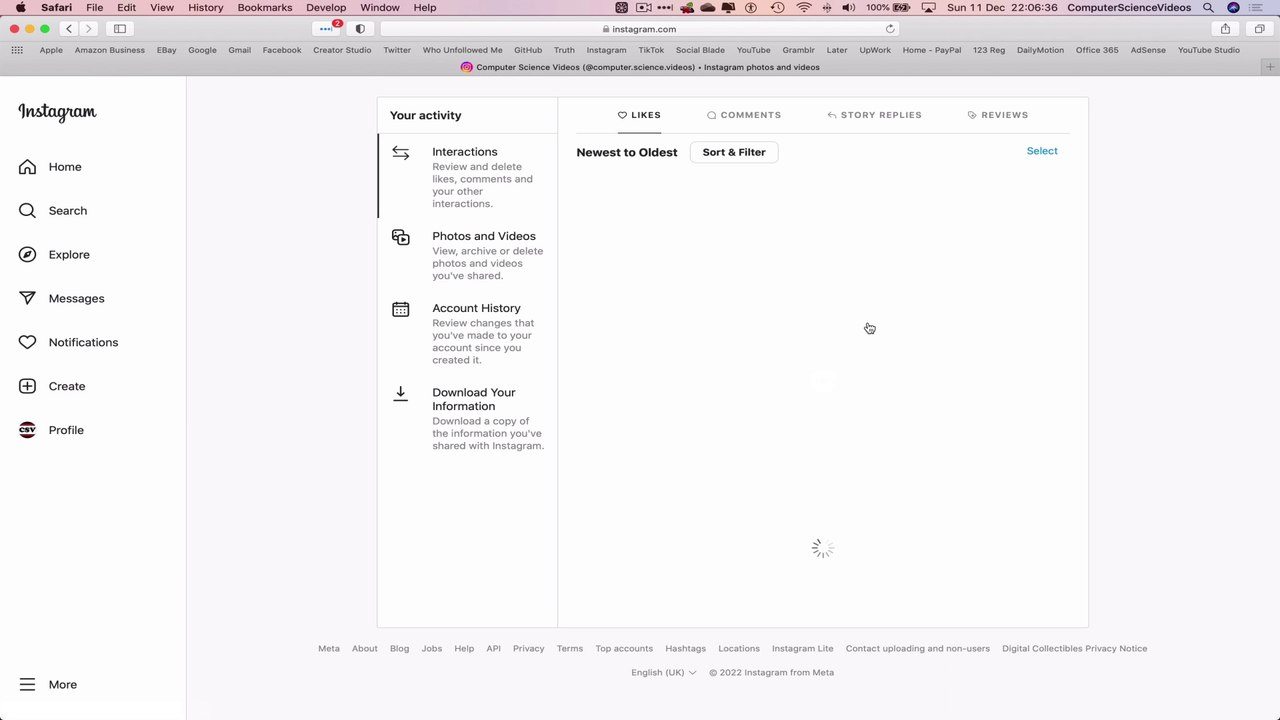The image size is (1280, 720).
Task: Open the Hashtags footer link
Action: pos(686,649)
